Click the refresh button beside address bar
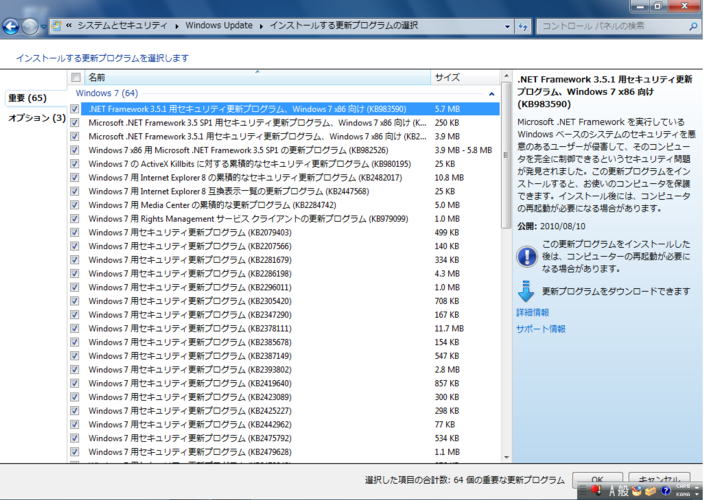The width and height of the screenshot is (706, 500). [523, 27]
